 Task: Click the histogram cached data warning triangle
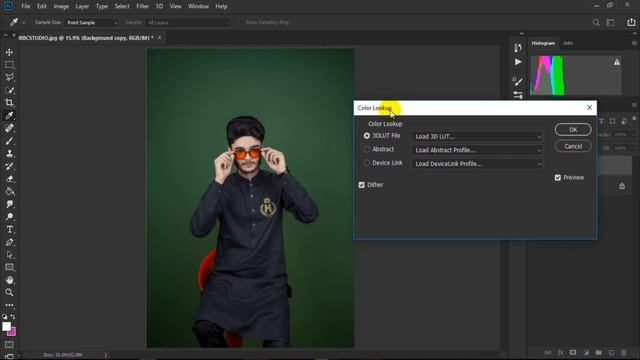tap(617, 62)
